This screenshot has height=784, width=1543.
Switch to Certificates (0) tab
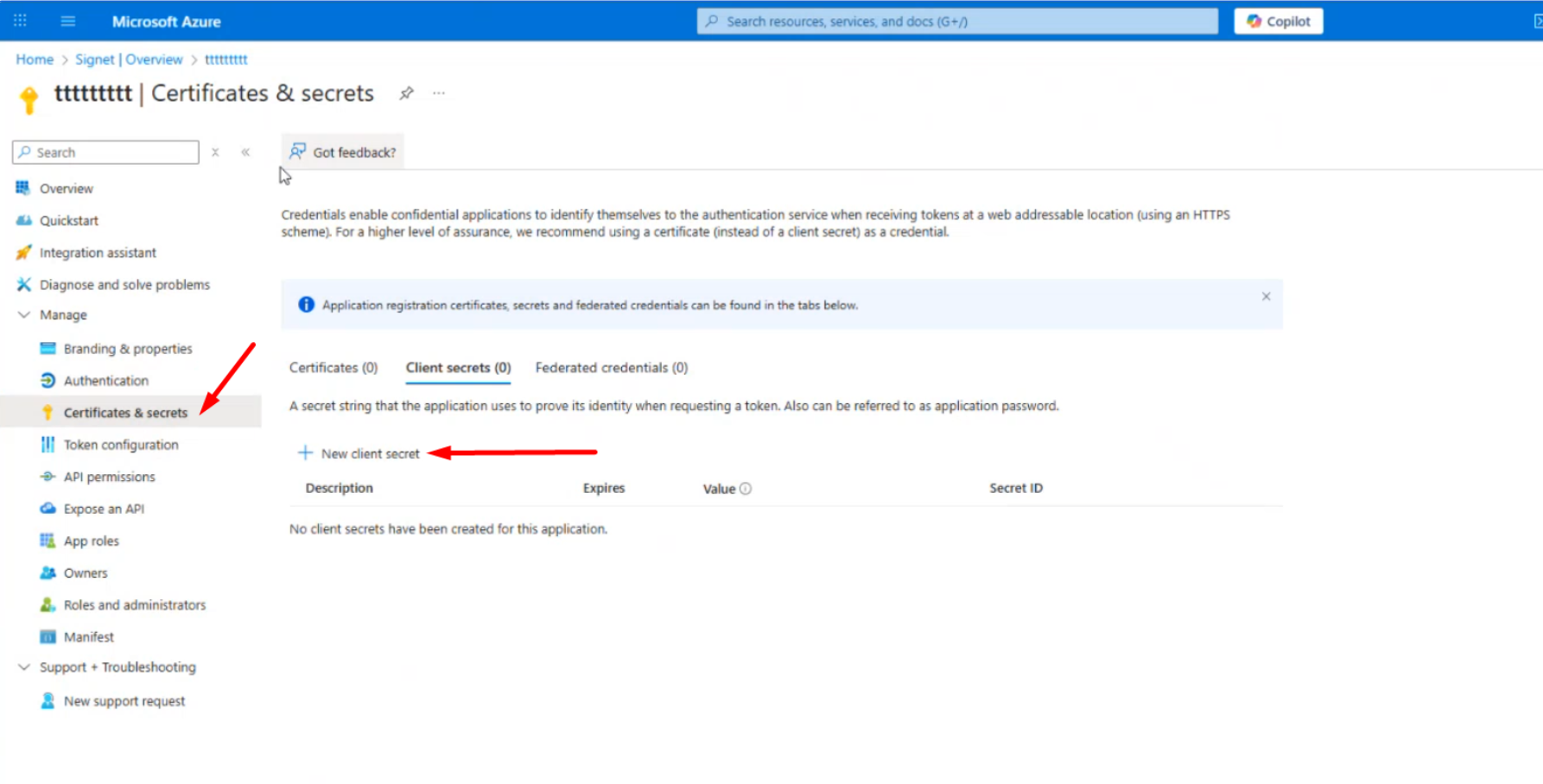(x=333, y=368)
